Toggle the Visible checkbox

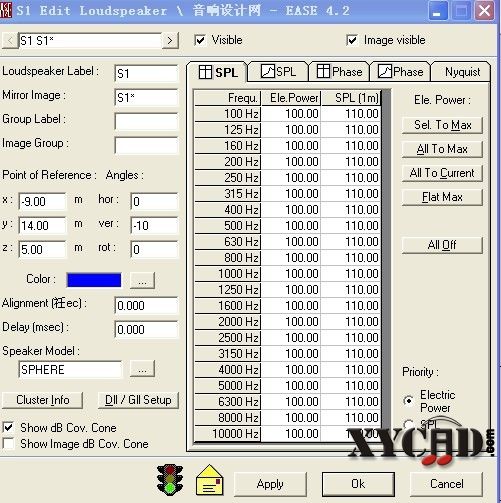[200, 40]
